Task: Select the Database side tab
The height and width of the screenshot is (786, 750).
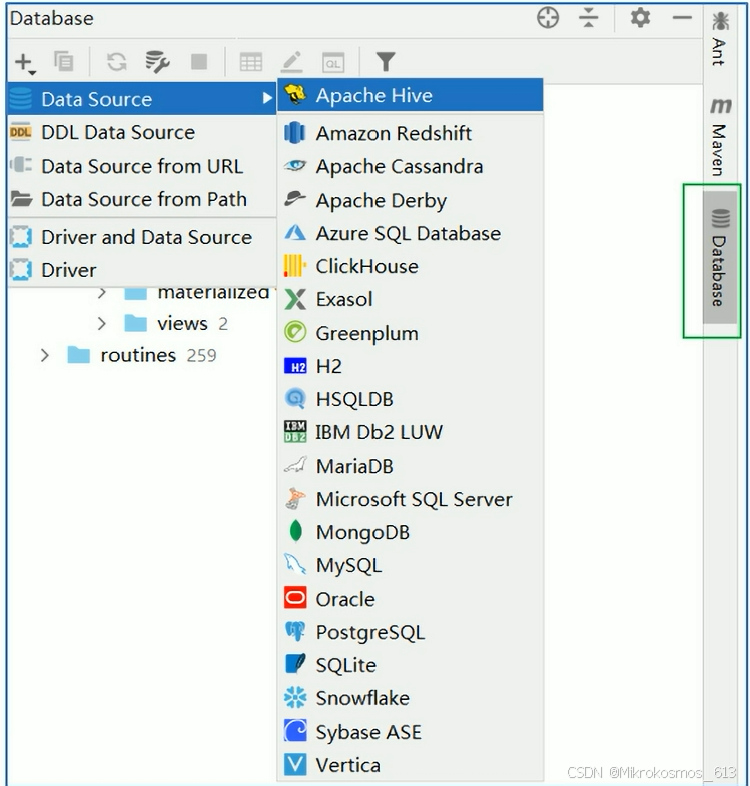Action: 720,258
